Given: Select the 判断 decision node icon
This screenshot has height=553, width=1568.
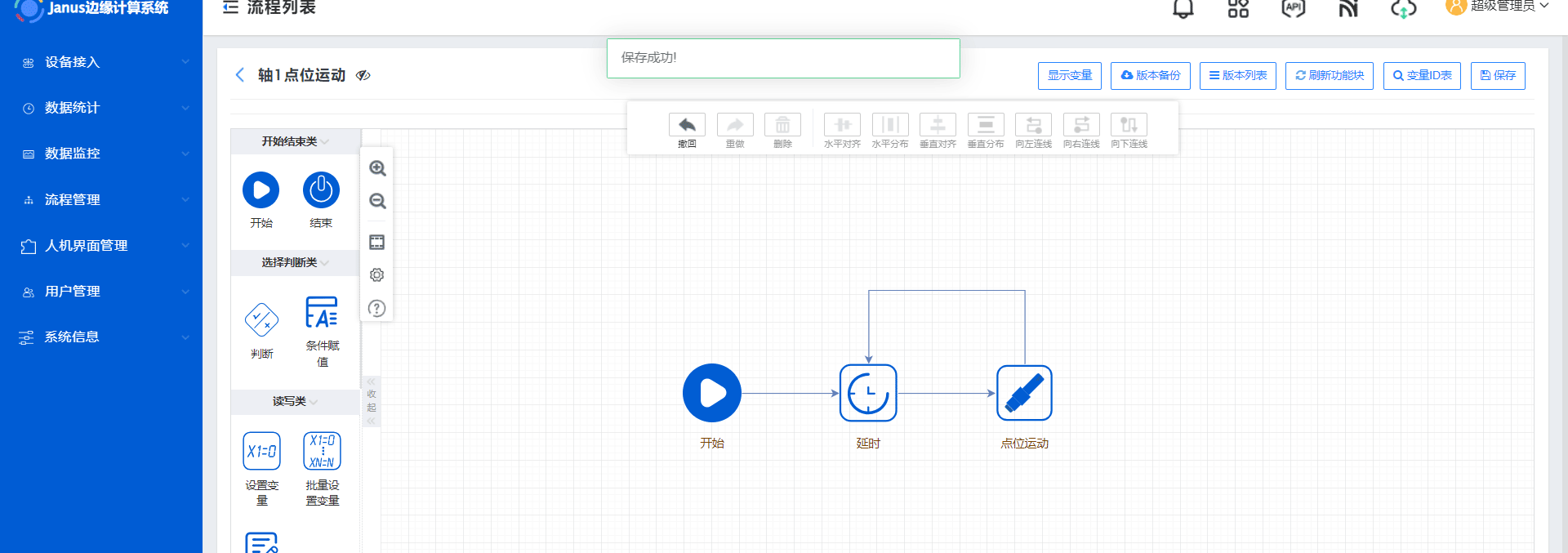Looking at the screenshot, I should (261, 319).
